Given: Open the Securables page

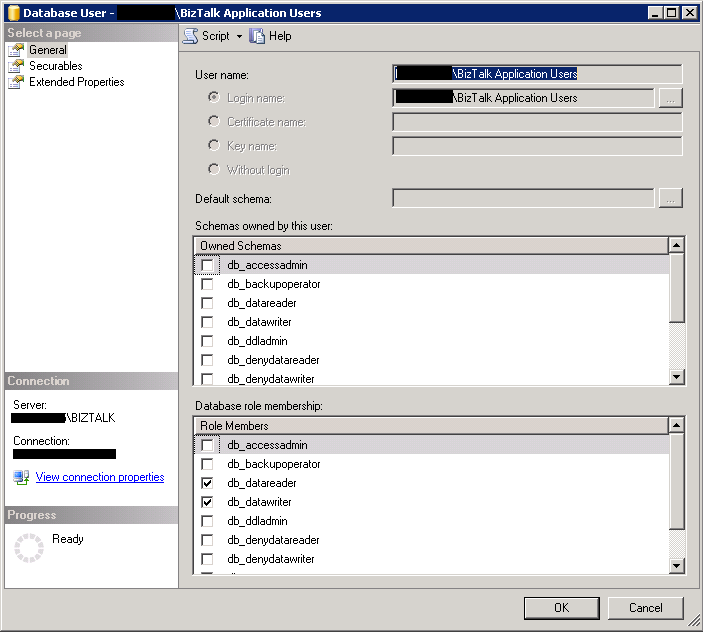Looking at the screenshot, I should [55, 66].
